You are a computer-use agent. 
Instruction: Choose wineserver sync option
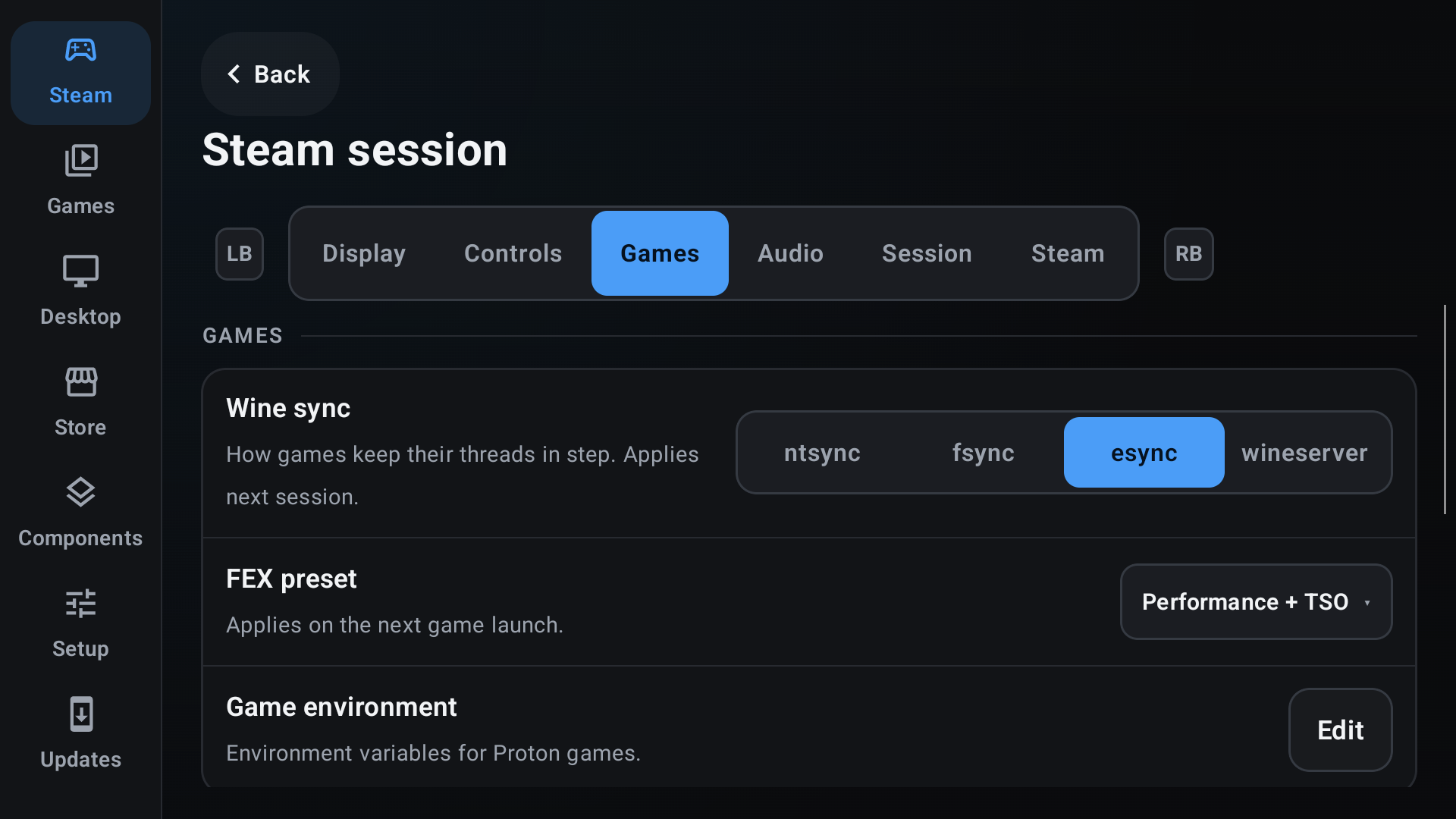click(1304, 453)
